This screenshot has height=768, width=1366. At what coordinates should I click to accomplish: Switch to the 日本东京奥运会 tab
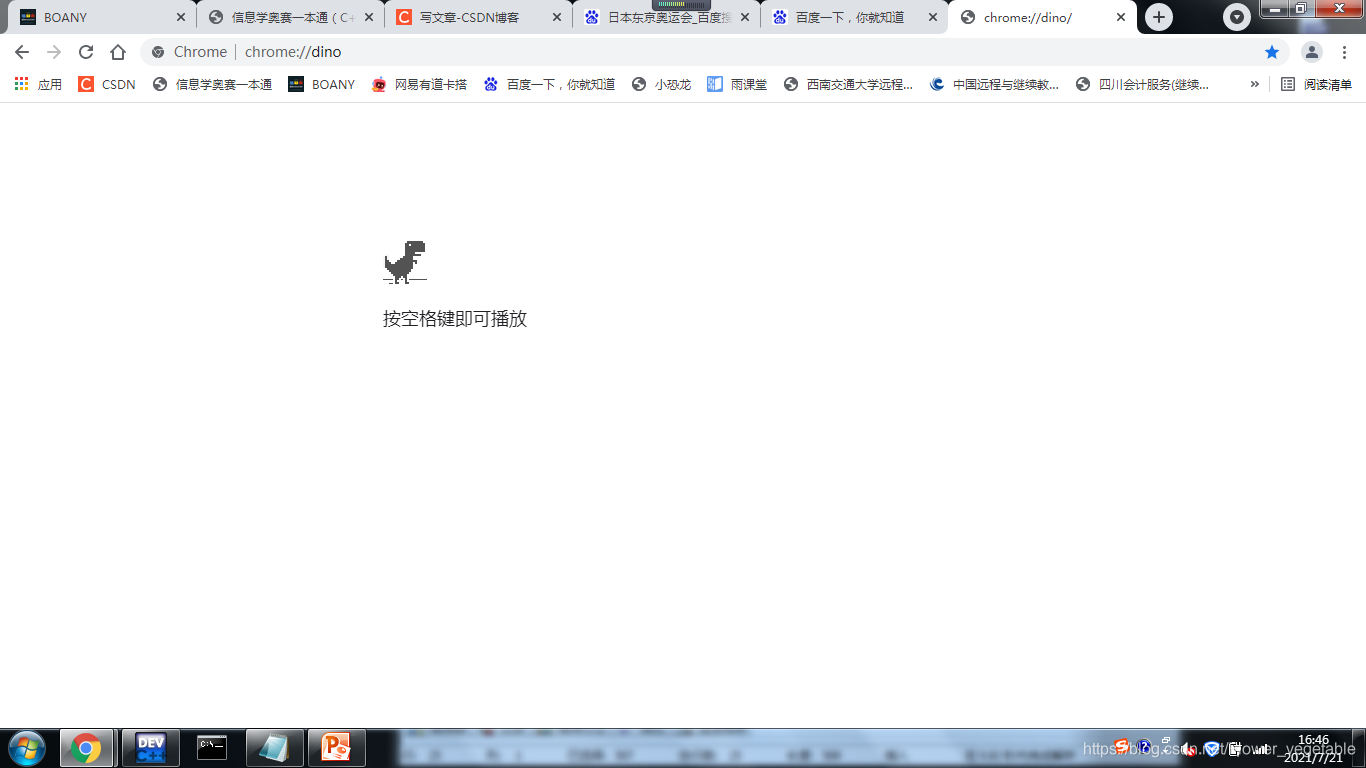coord(664,17)
